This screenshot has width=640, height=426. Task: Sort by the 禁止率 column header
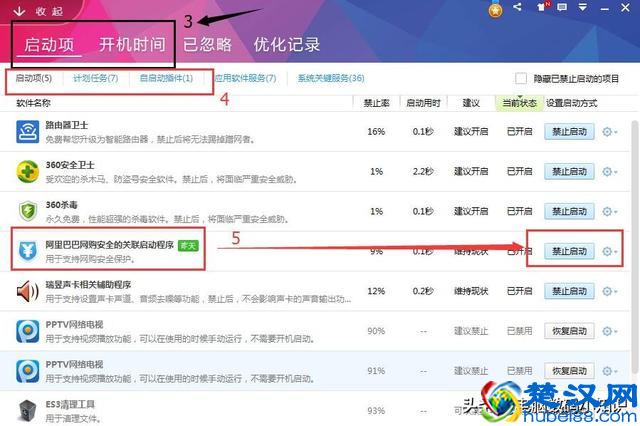click(x=376, y=103)
